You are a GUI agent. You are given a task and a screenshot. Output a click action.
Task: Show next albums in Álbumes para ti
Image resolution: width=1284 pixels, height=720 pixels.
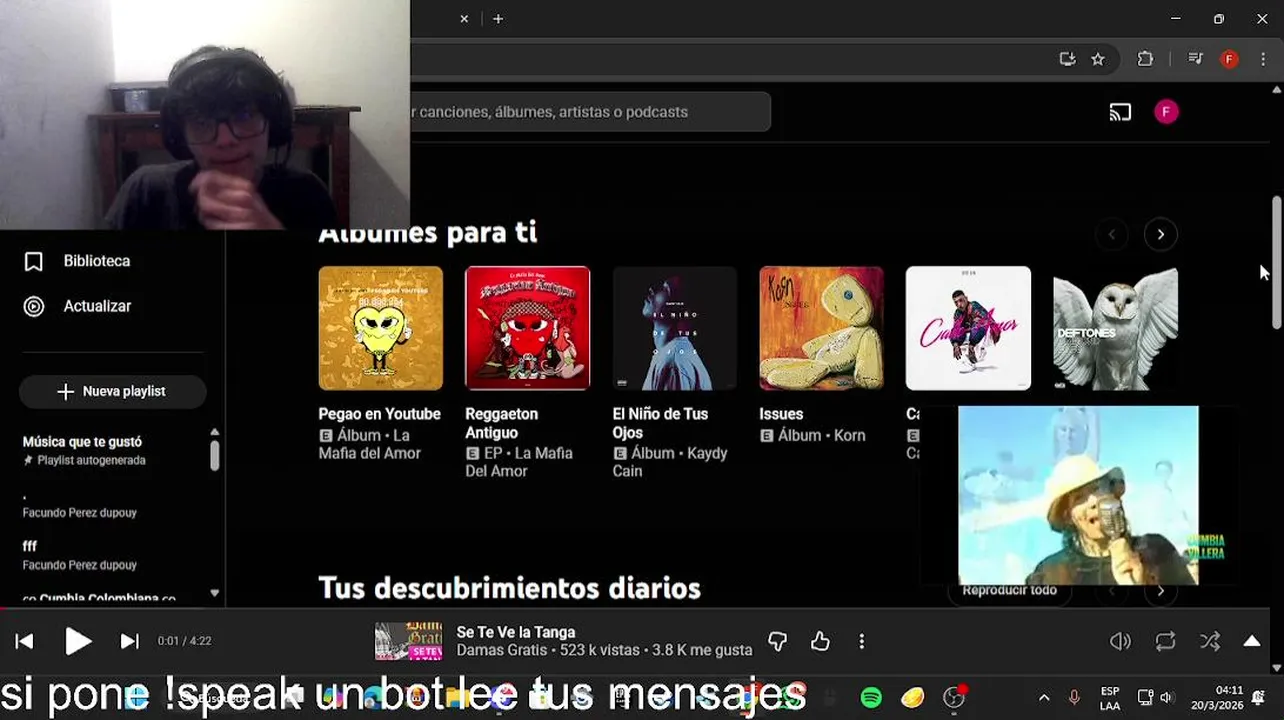tap(1160, 234)
